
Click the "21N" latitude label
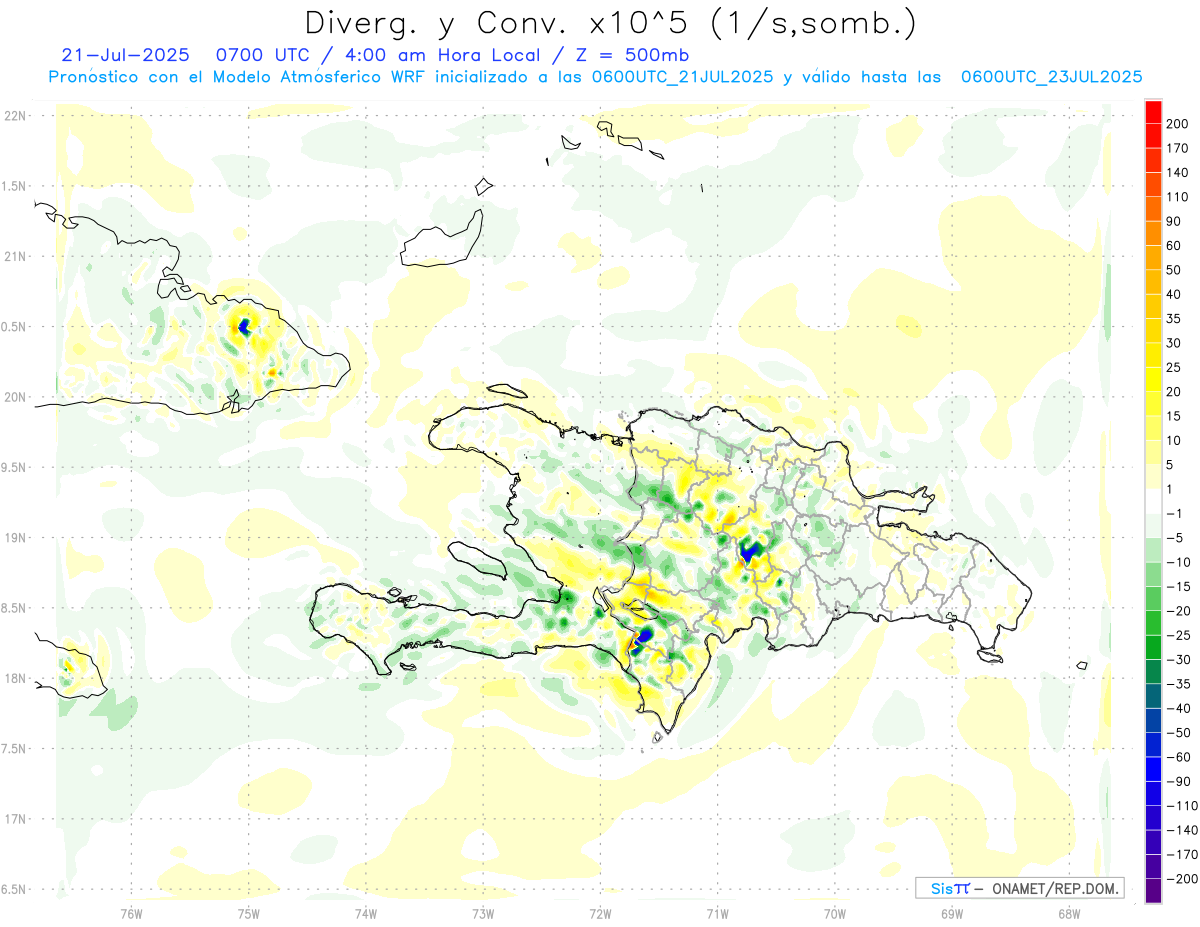click(15, 256)
